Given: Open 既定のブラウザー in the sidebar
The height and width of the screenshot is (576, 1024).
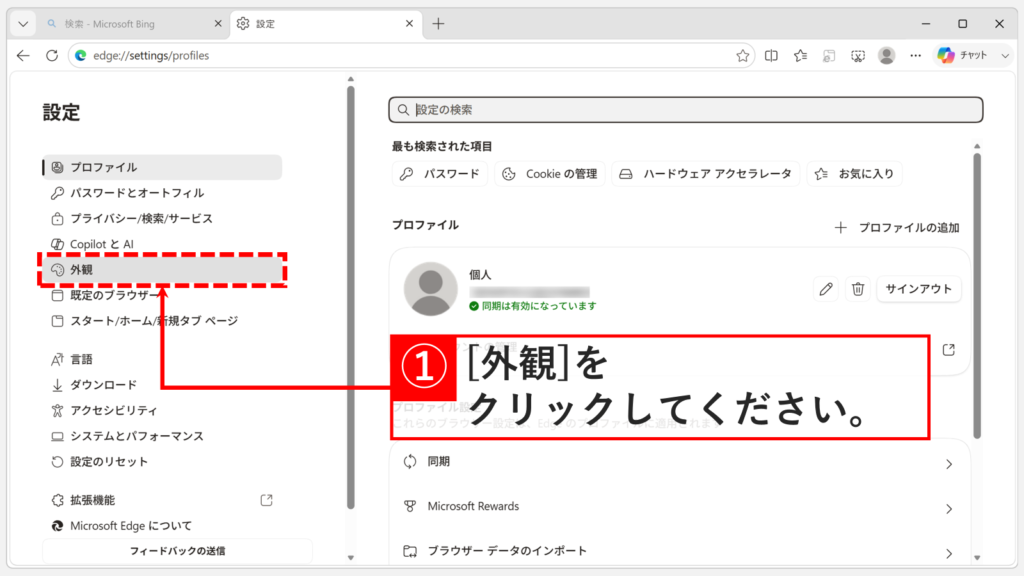Looking at the screenshot, I should click(163, 295).
